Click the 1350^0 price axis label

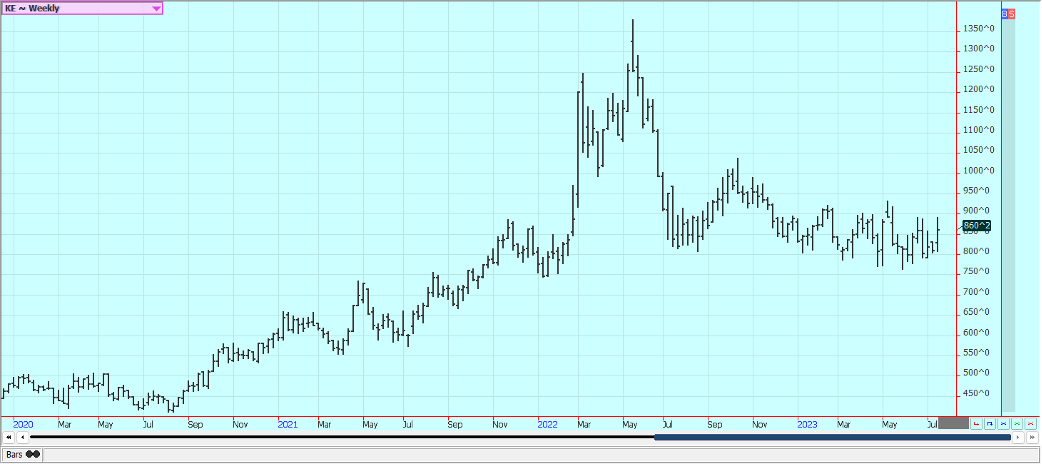(981, 29)
